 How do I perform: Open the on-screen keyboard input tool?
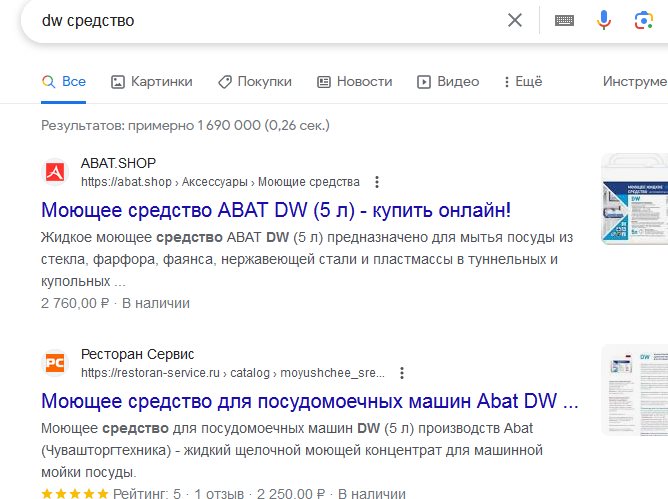coord(564,20)
